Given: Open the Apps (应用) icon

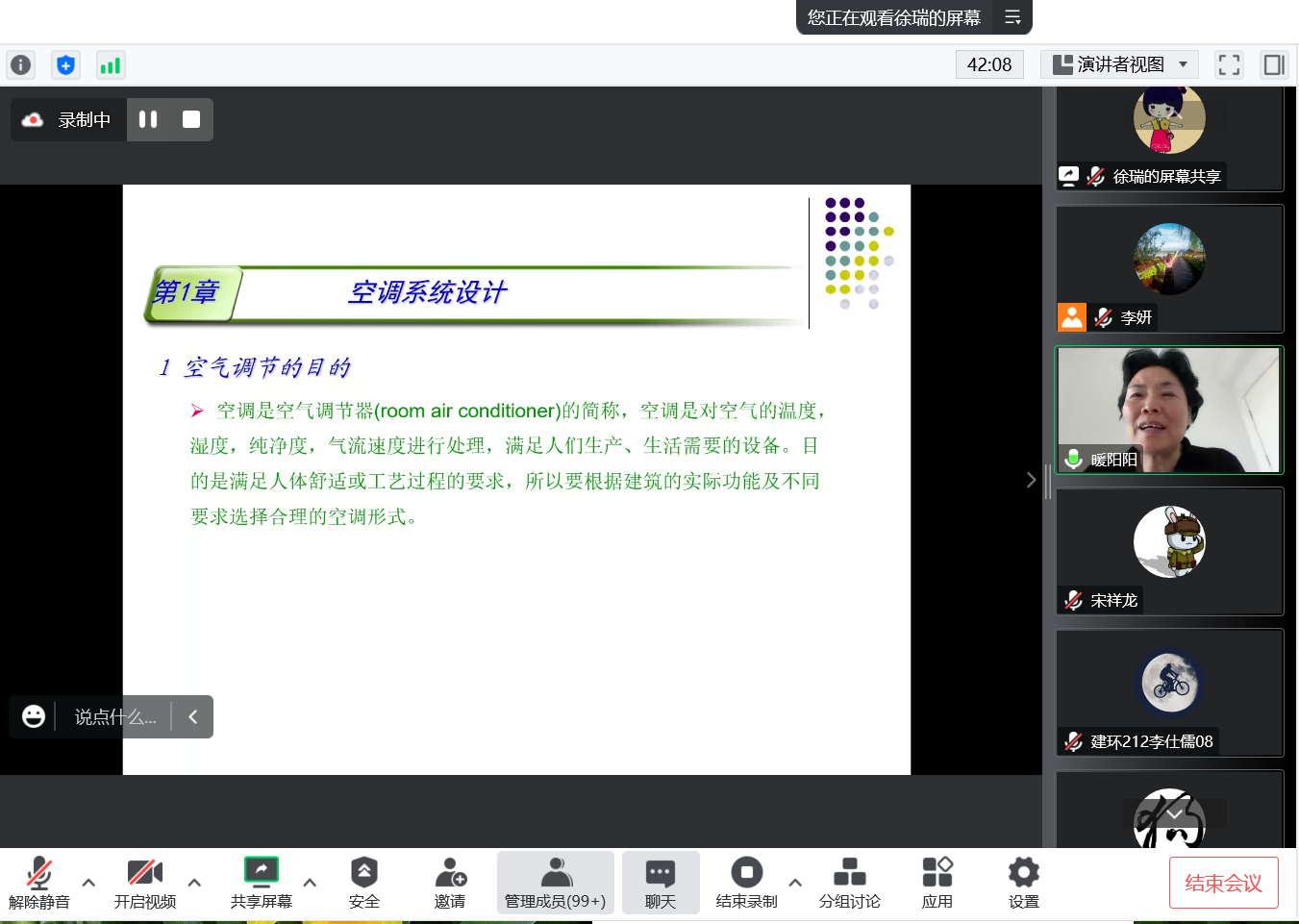Looking at the screenshot, I should click(x=937, y=883).
